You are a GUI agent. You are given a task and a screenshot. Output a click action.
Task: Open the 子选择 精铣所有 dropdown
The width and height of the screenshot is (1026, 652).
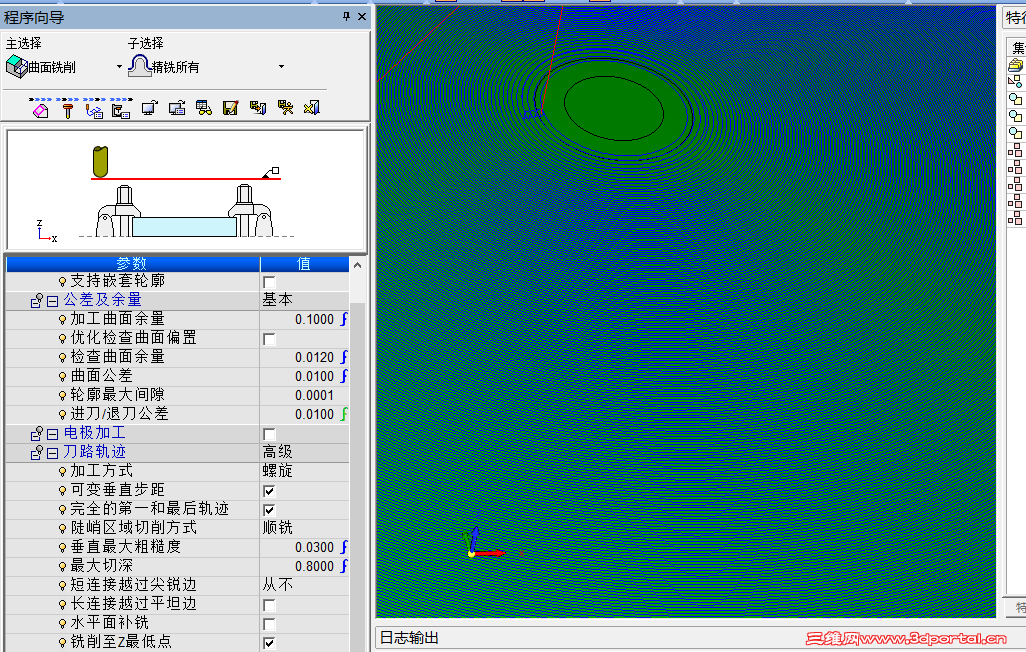pos(280,64)
